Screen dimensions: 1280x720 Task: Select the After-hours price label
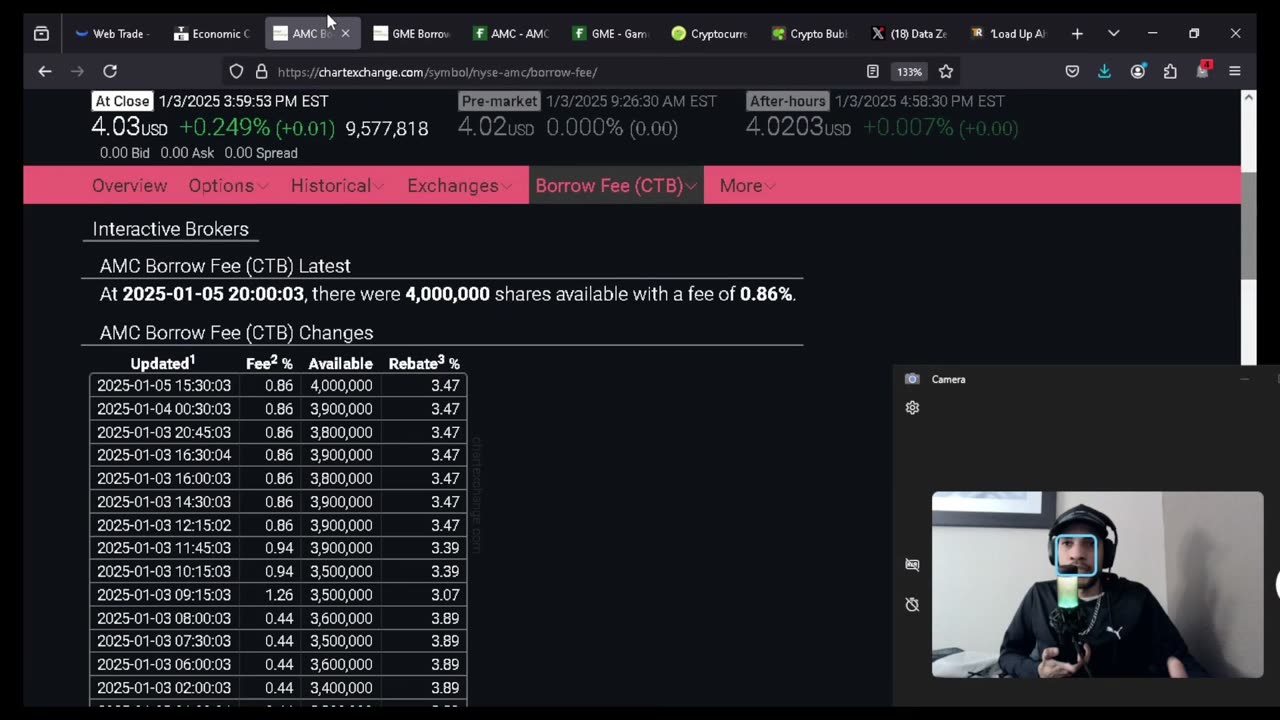pyautogui.click(x=787, y=101)
